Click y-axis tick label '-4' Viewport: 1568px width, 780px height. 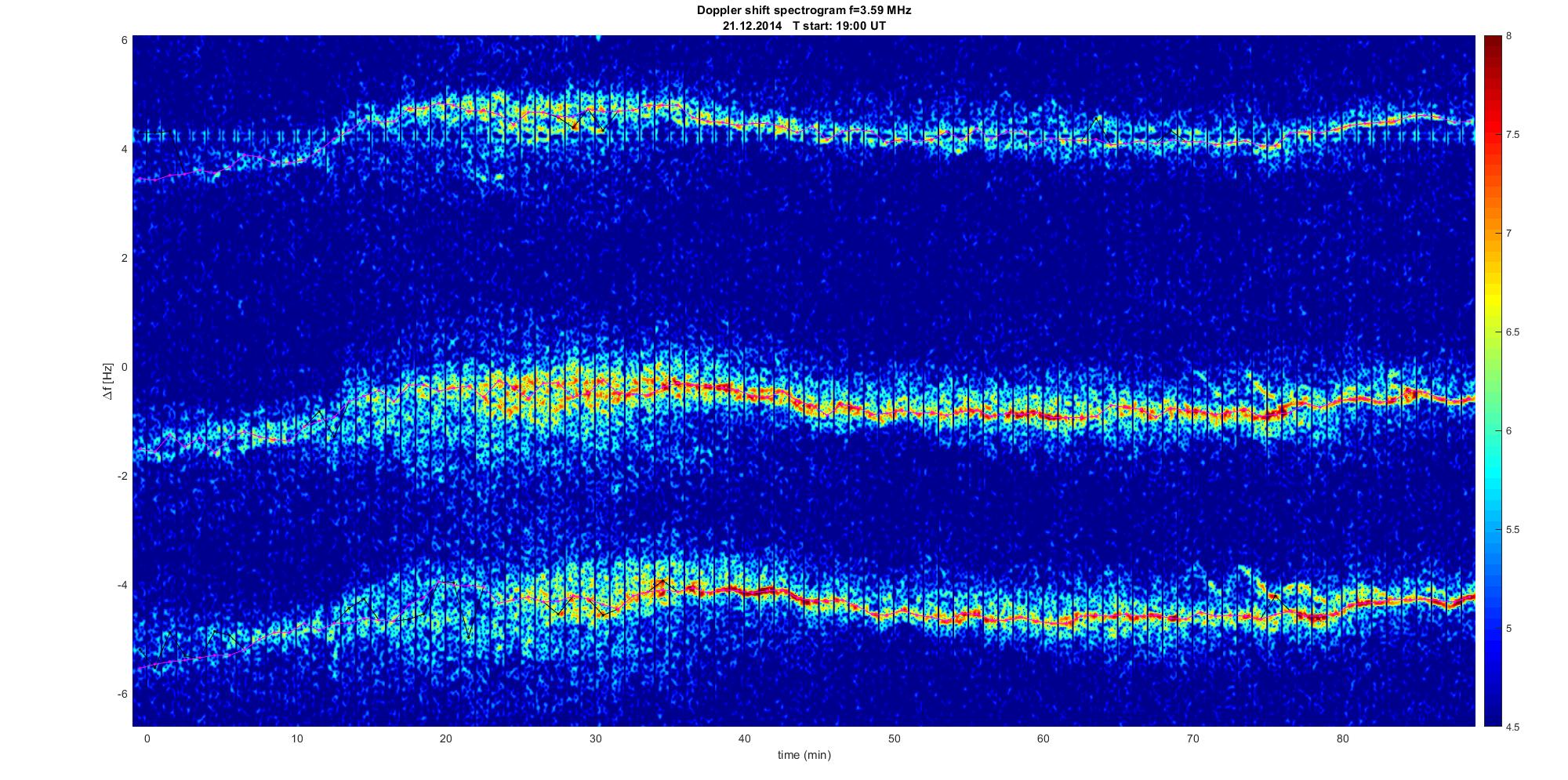point(122,586)
